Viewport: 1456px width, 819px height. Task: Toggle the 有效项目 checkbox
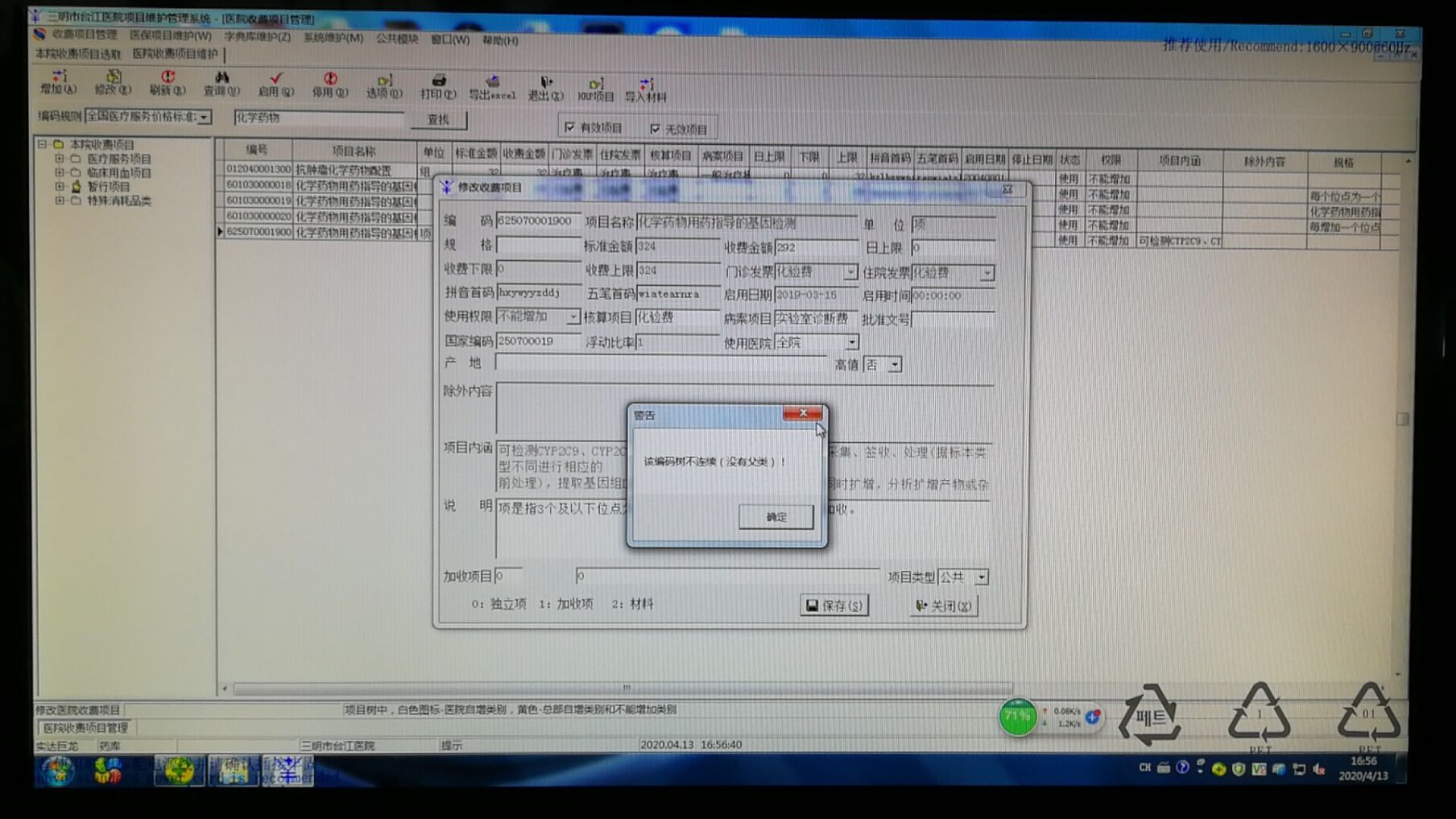pos(570,127)
